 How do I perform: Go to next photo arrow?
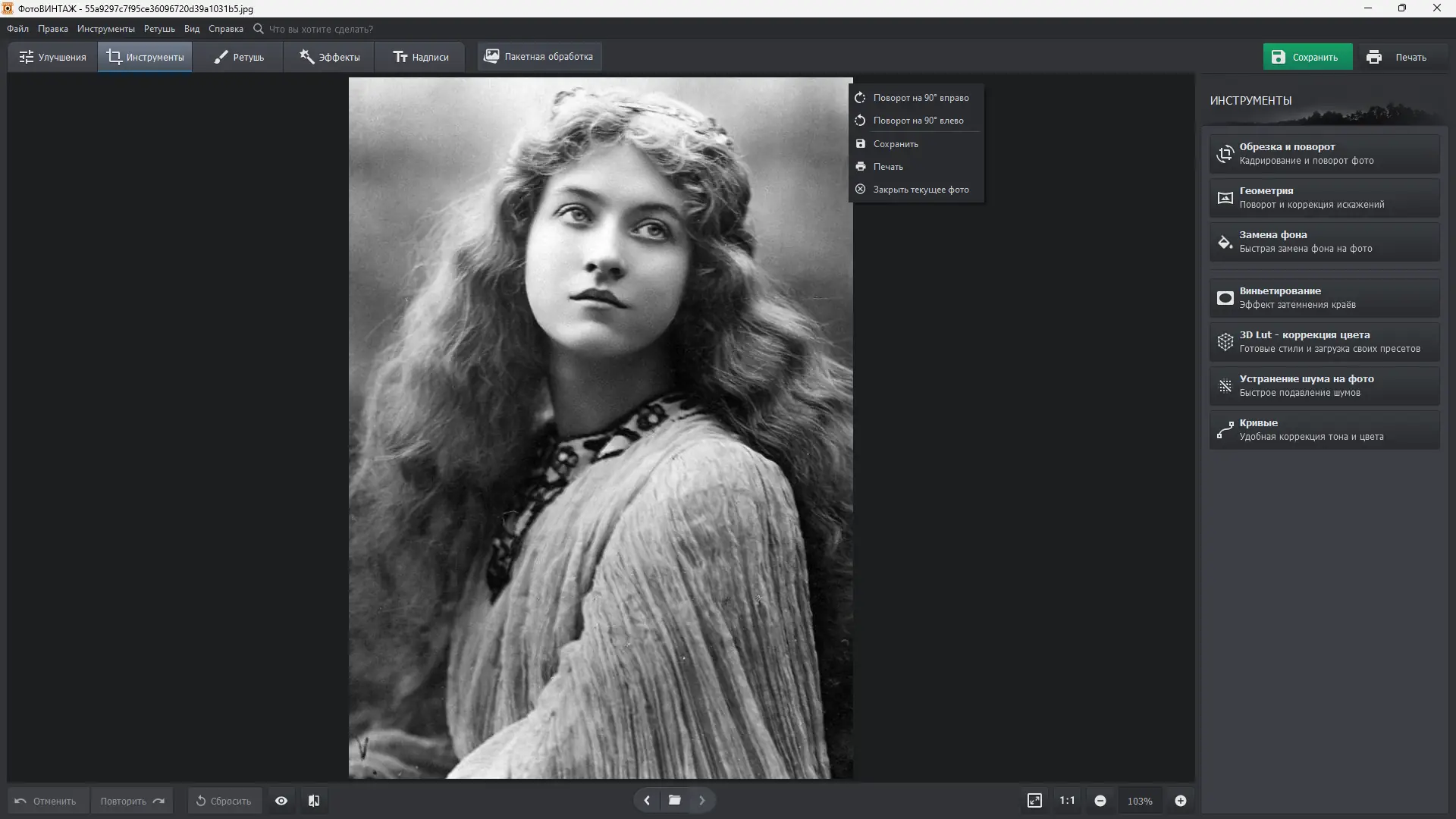pyautogui.click(x=702, y=800)
